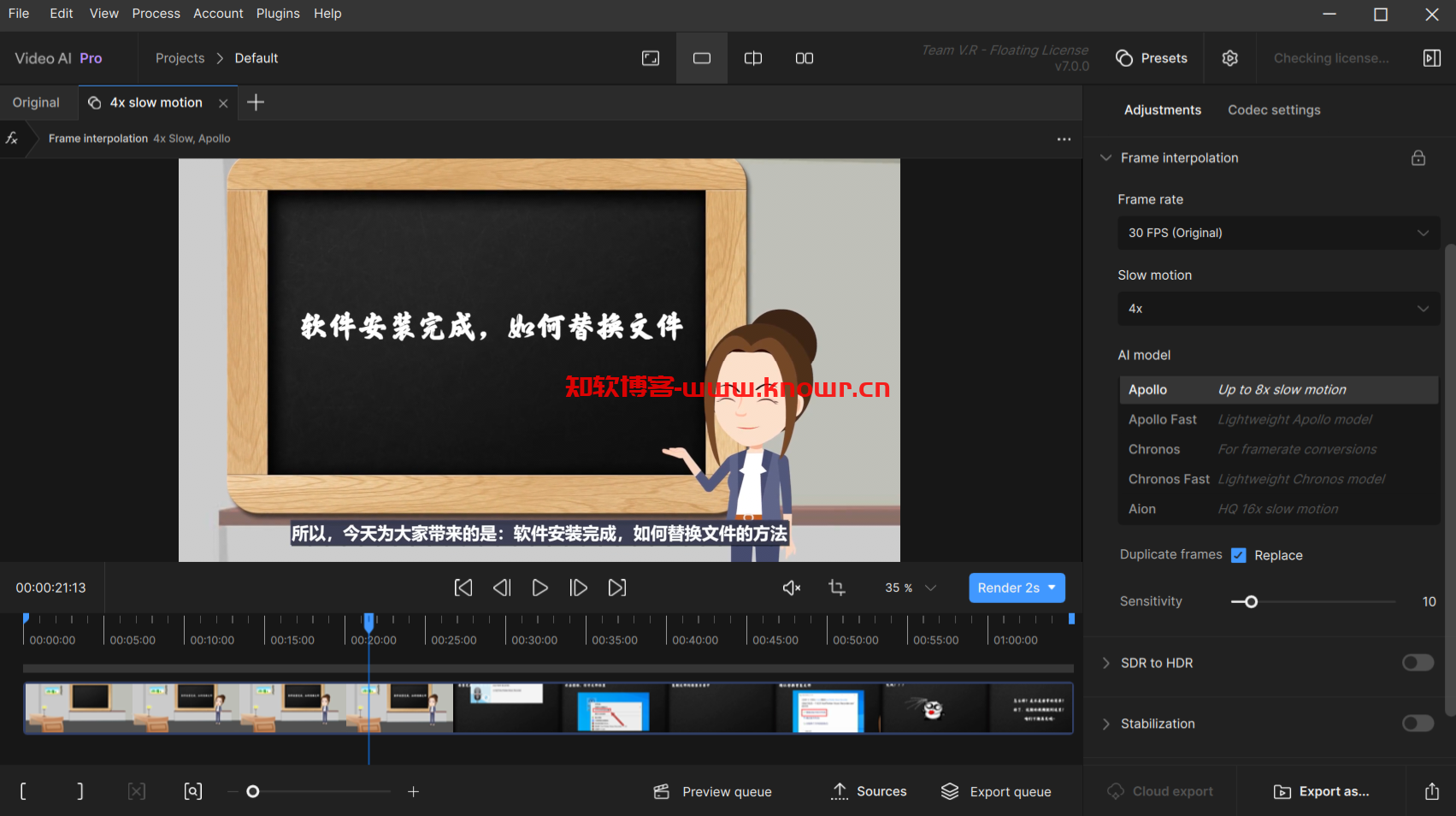Select Apollo AI model
The height and width of the screenshot is (816, 1456).
point(1278,389)
